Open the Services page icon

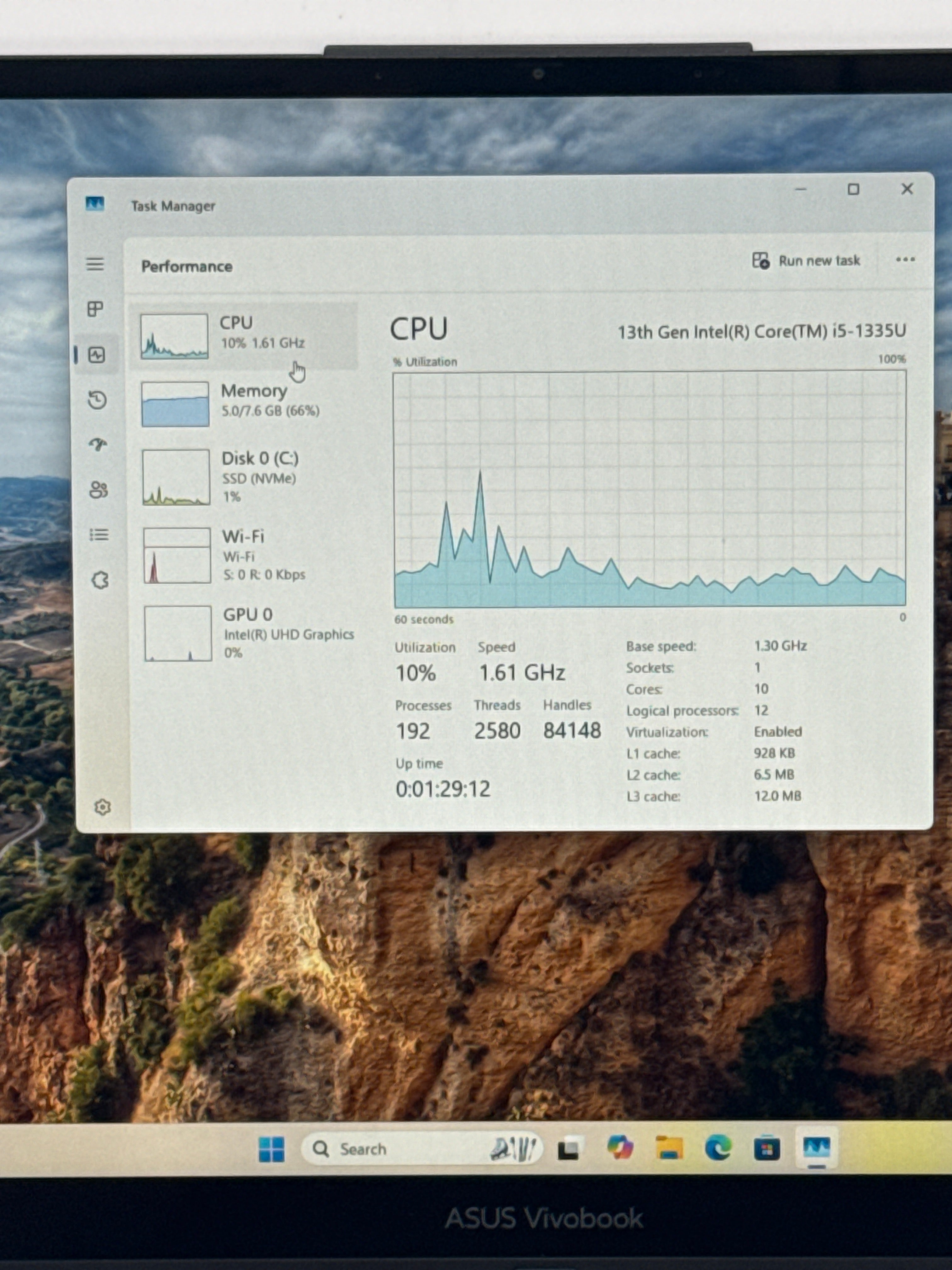[100, 580]
